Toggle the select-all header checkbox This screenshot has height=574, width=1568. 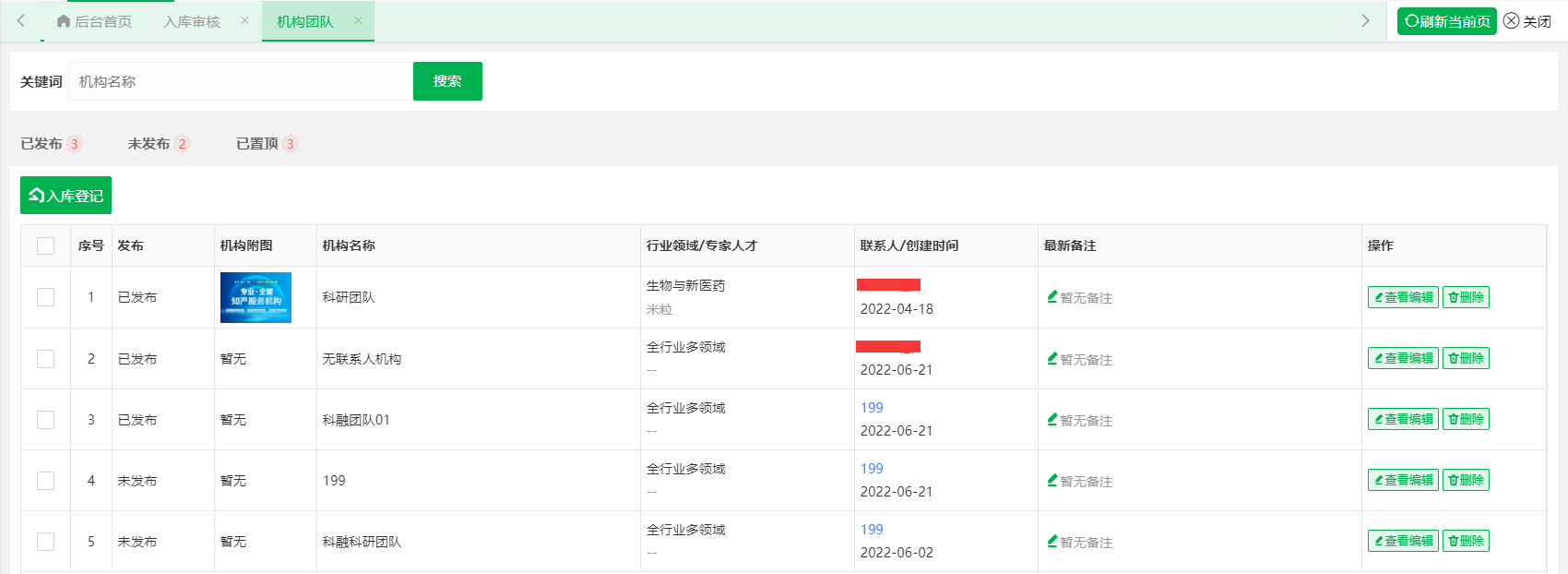point(45,245)
